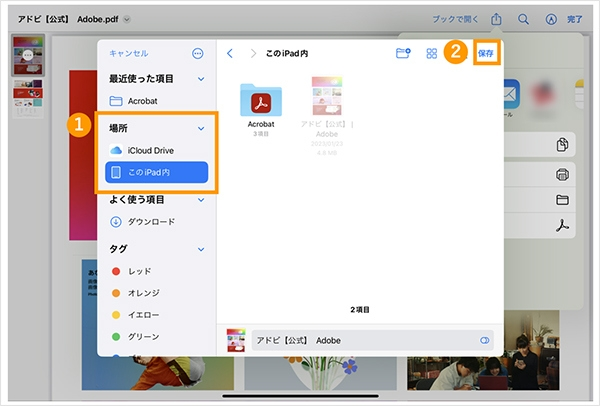The image size is (600, 406).
Task: Tap 完了 in the top right
Action: (x=574, y=19)
